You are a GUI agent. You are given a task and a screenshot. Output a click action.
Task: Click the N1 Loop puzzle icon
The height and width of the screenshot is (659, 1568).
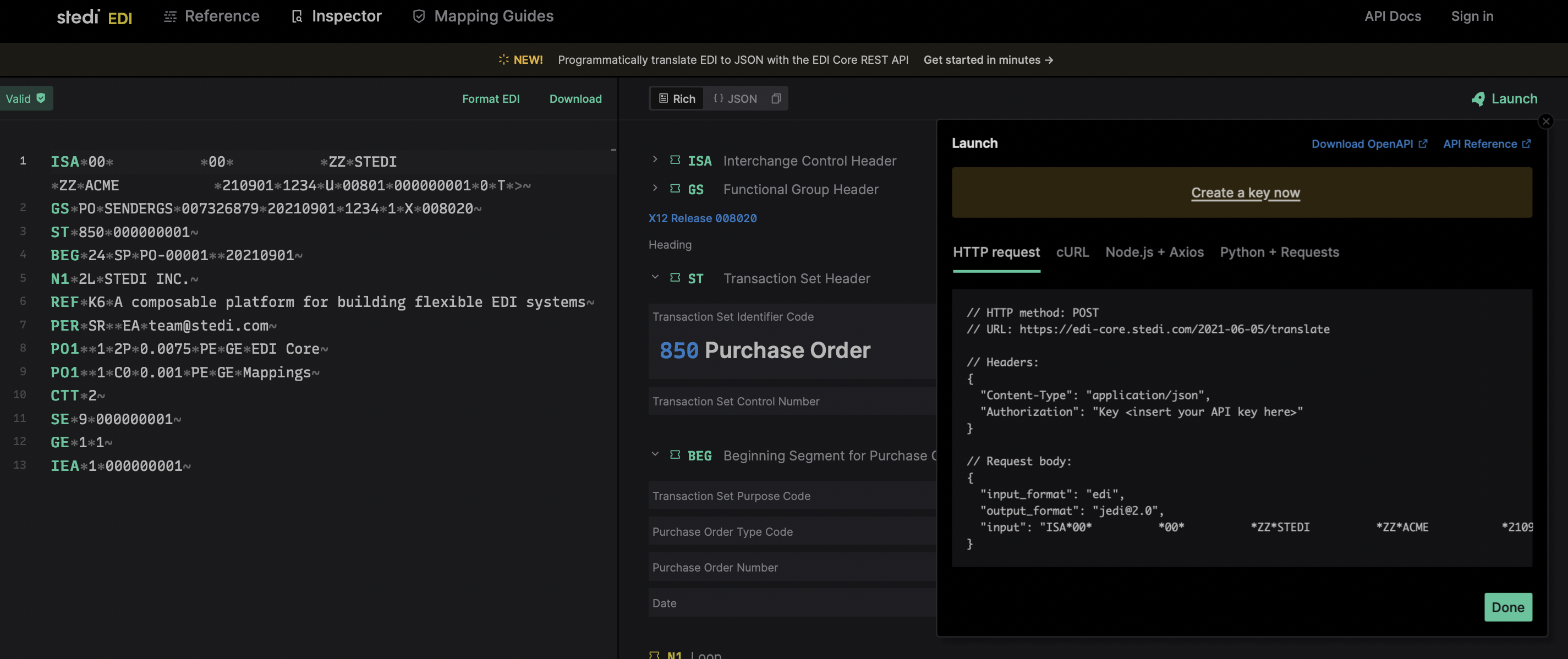[654, 655]
